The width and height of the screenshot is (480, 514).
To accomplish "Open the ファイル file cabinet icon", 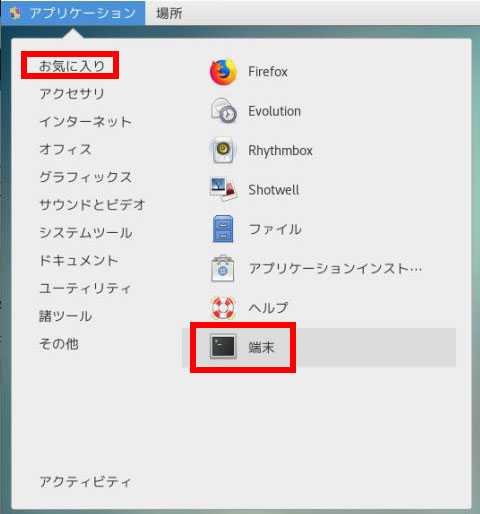I will [x=223, y=229].
